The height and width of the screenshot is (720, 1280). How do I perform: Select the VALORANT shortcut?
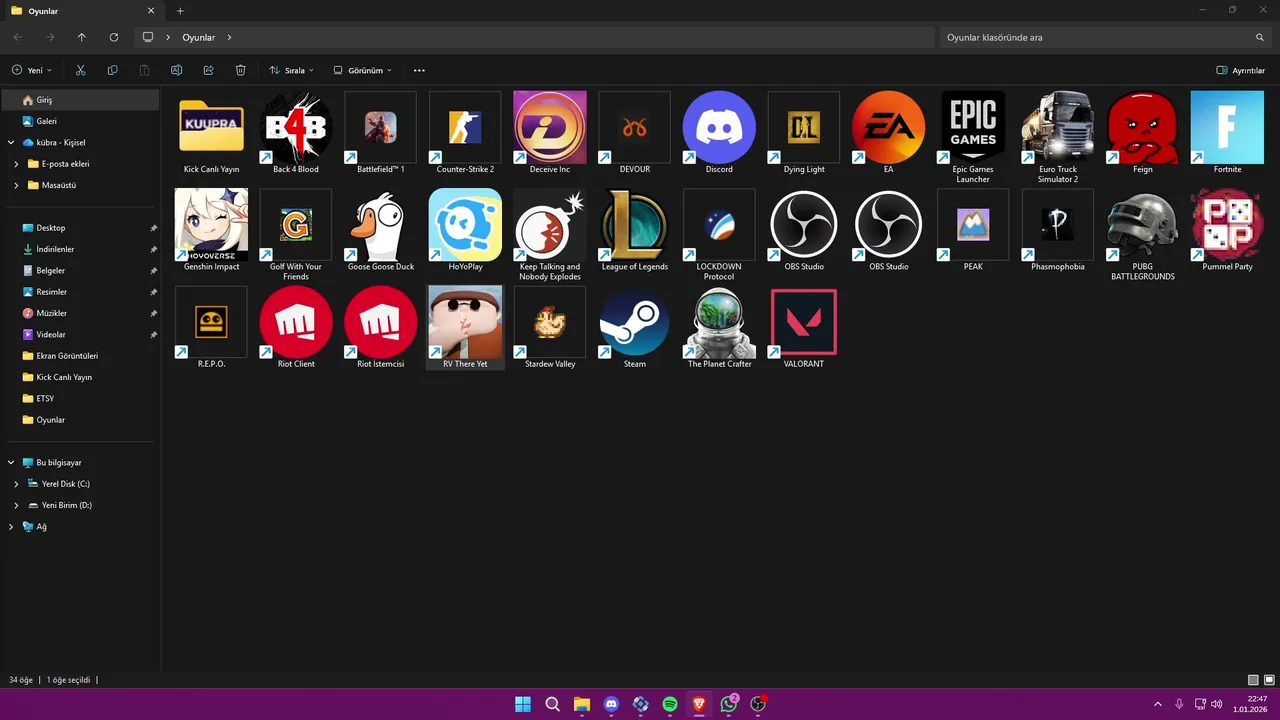(804, 322)
